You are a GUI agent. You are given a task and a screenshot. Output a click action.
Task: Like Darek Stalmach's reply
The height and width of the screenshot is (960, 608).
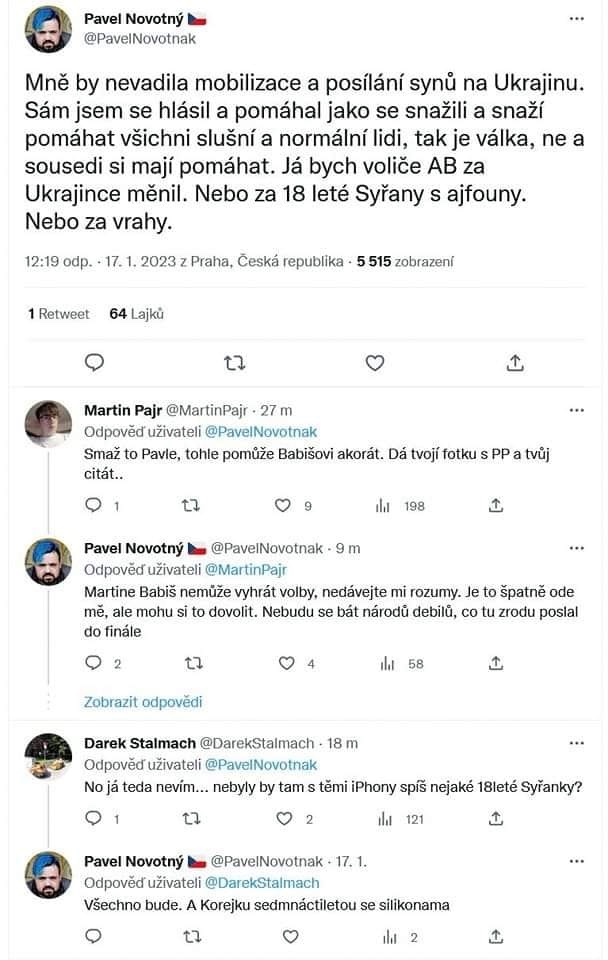point(284,819)
